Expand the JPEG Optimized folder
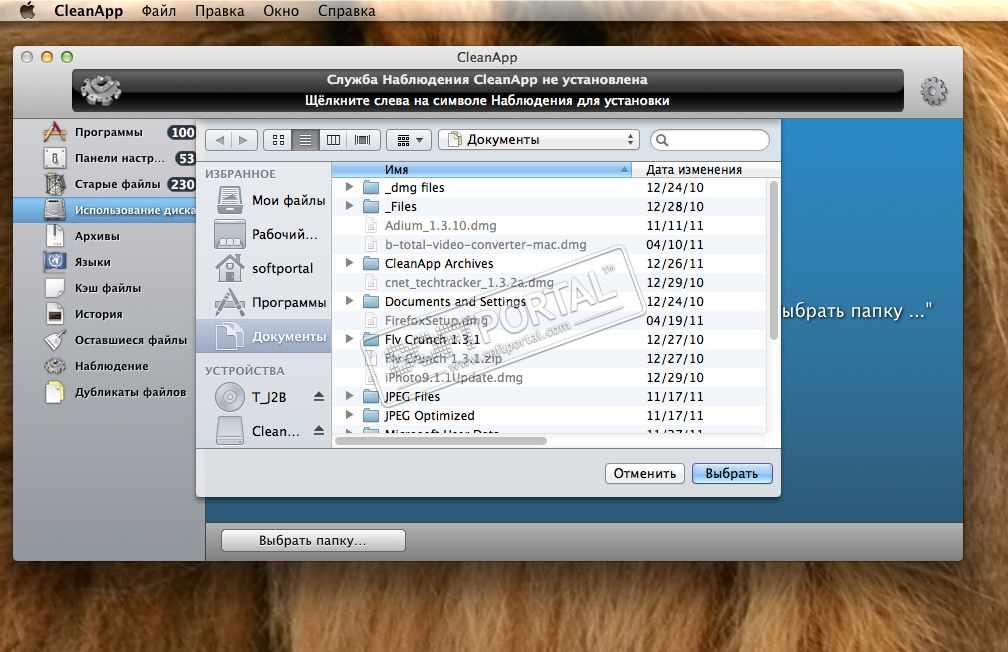1008x652 pixels. coord(349,415)
